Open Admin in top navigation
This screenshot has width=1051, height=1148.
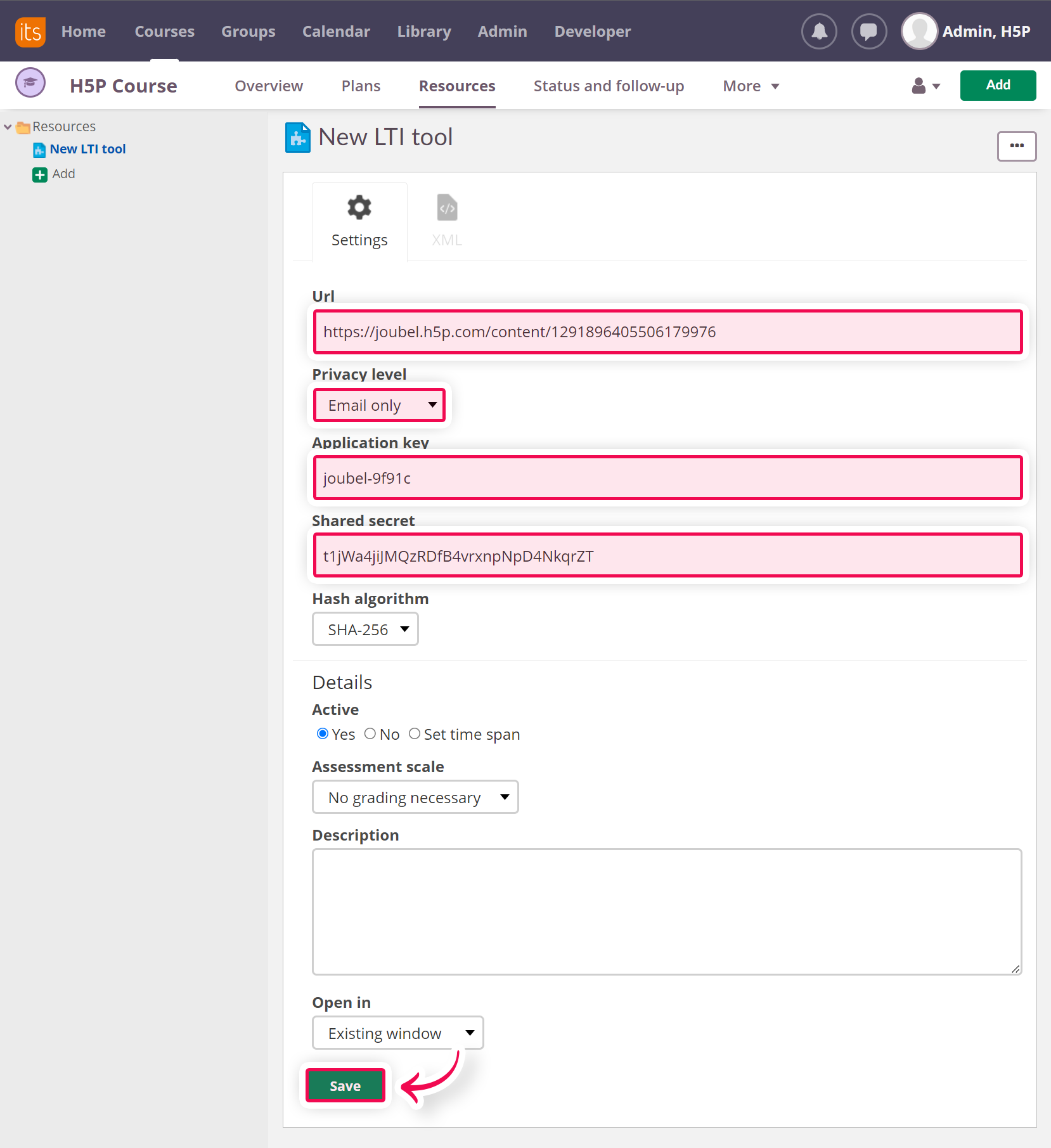[x=503, y=32]
